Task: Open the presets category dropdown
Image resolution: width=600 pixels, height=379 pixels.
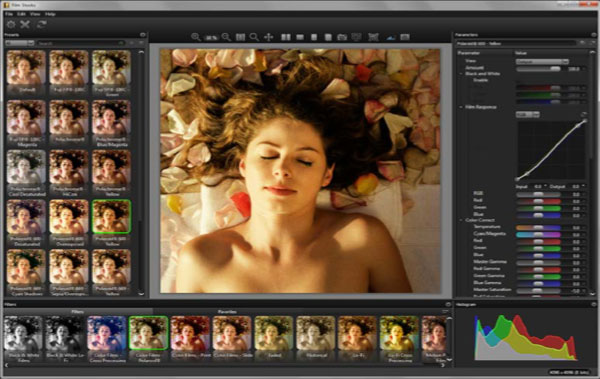Action: [20, 43]
